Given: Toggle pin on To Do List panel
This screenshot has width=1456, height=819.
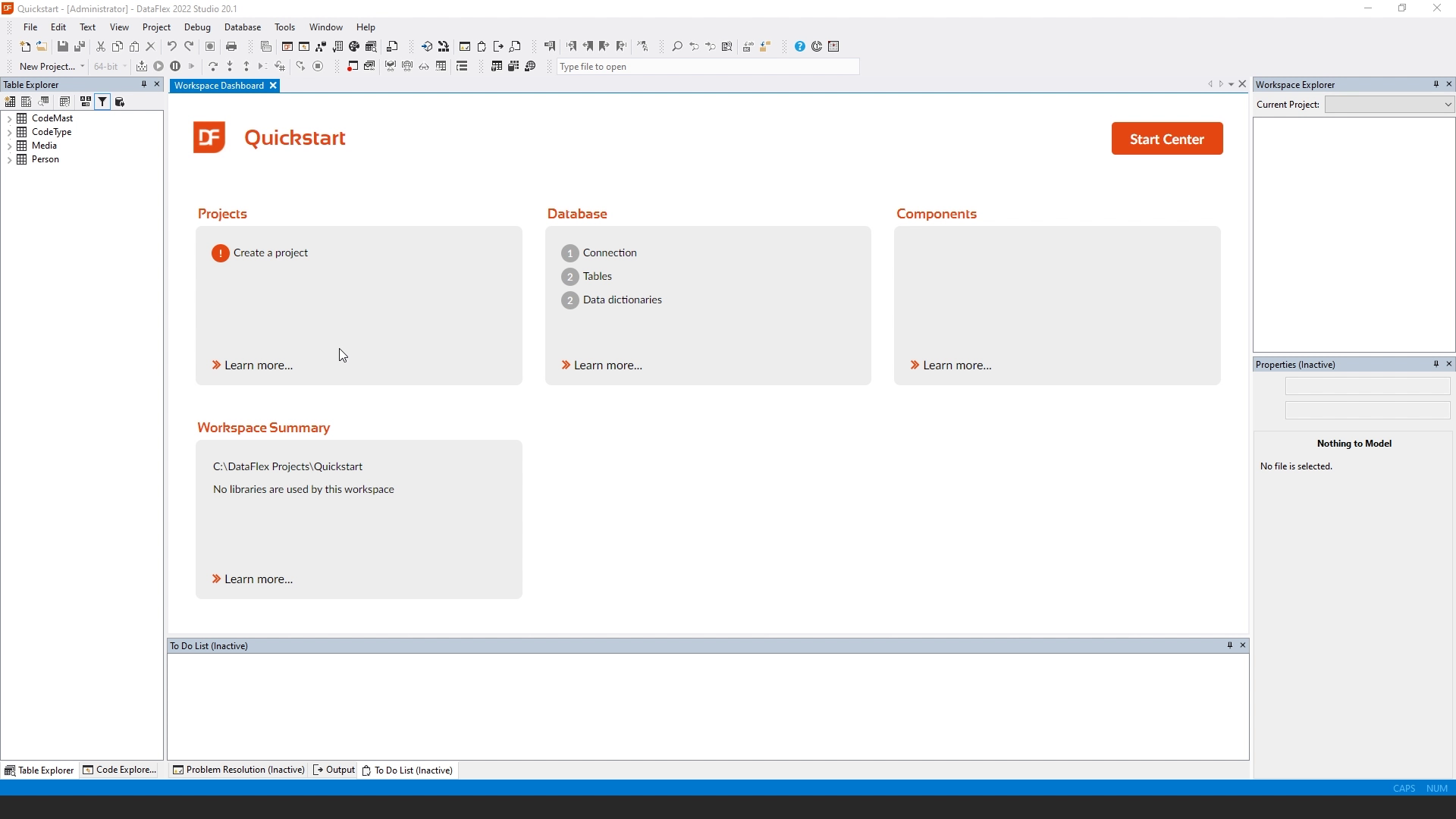Looking at the screenshot, I should (x=1229, y=645).
